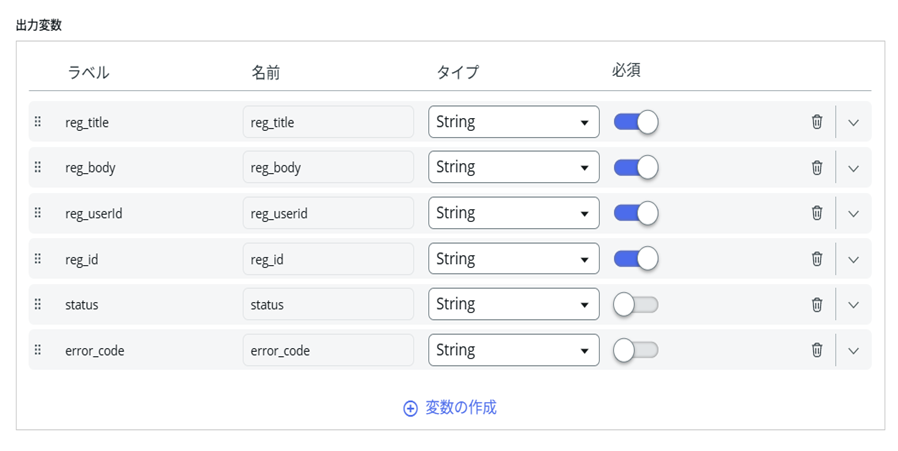Expand the reg_userId row chevron
Viewport: 898px width, 451px height.
coord(853,213)
